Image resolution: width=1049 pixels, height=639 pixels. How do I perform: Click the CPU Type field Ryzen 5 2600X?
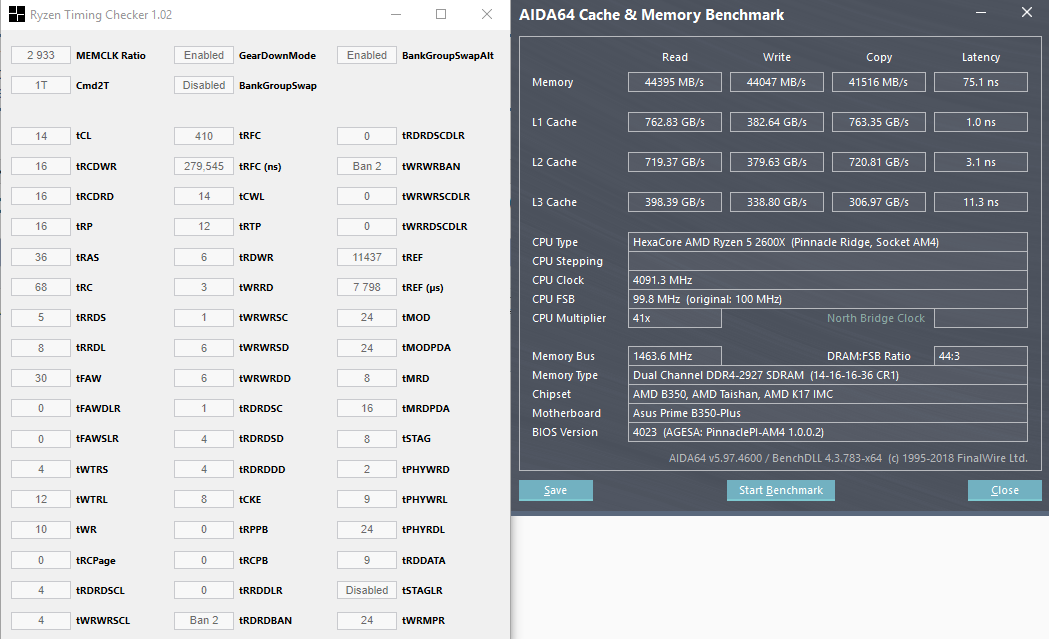pyautogui.click(x=828, y=242)
